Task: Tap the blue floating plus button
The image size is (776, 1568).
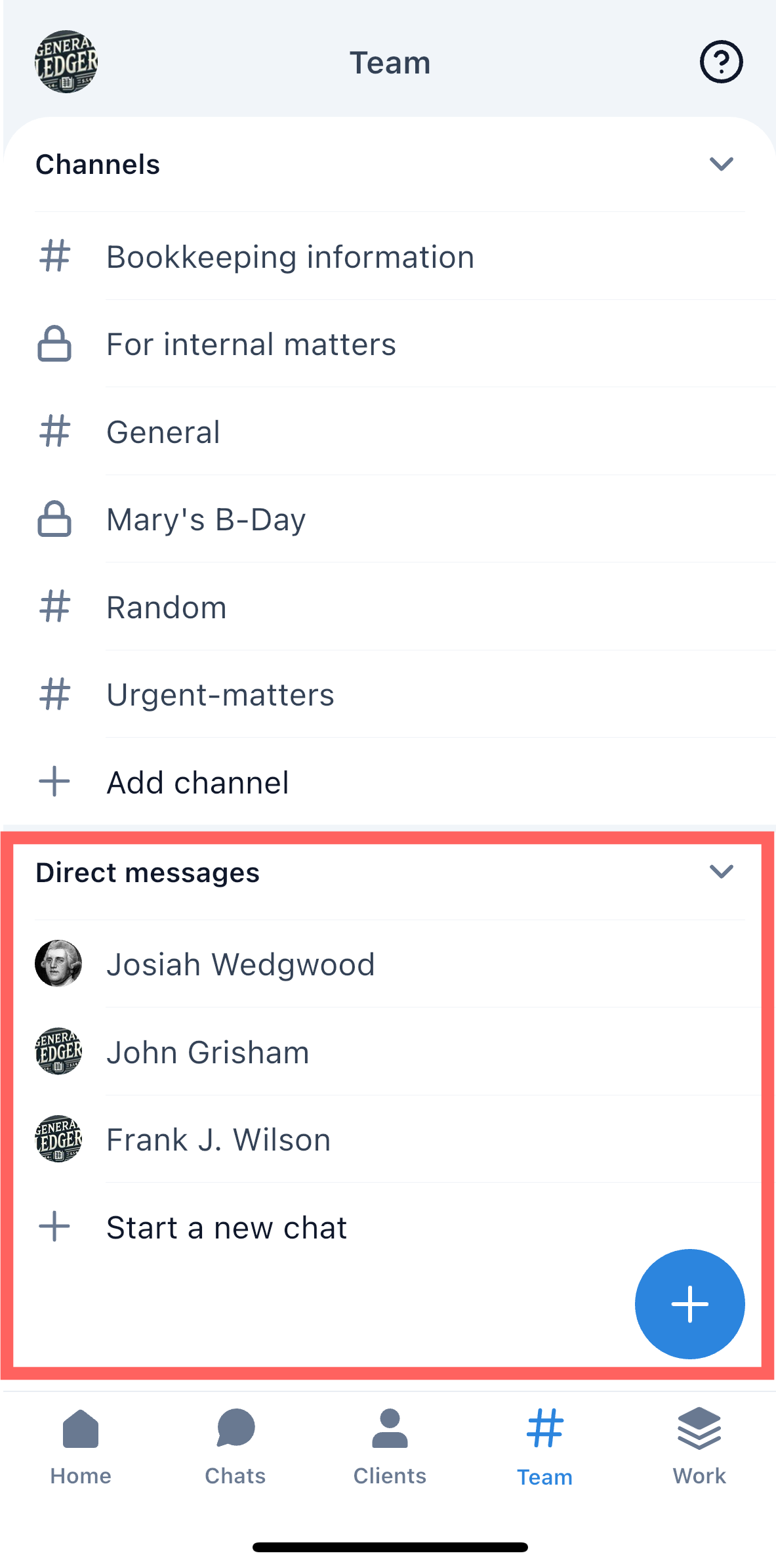Action: coord(689,1303)
